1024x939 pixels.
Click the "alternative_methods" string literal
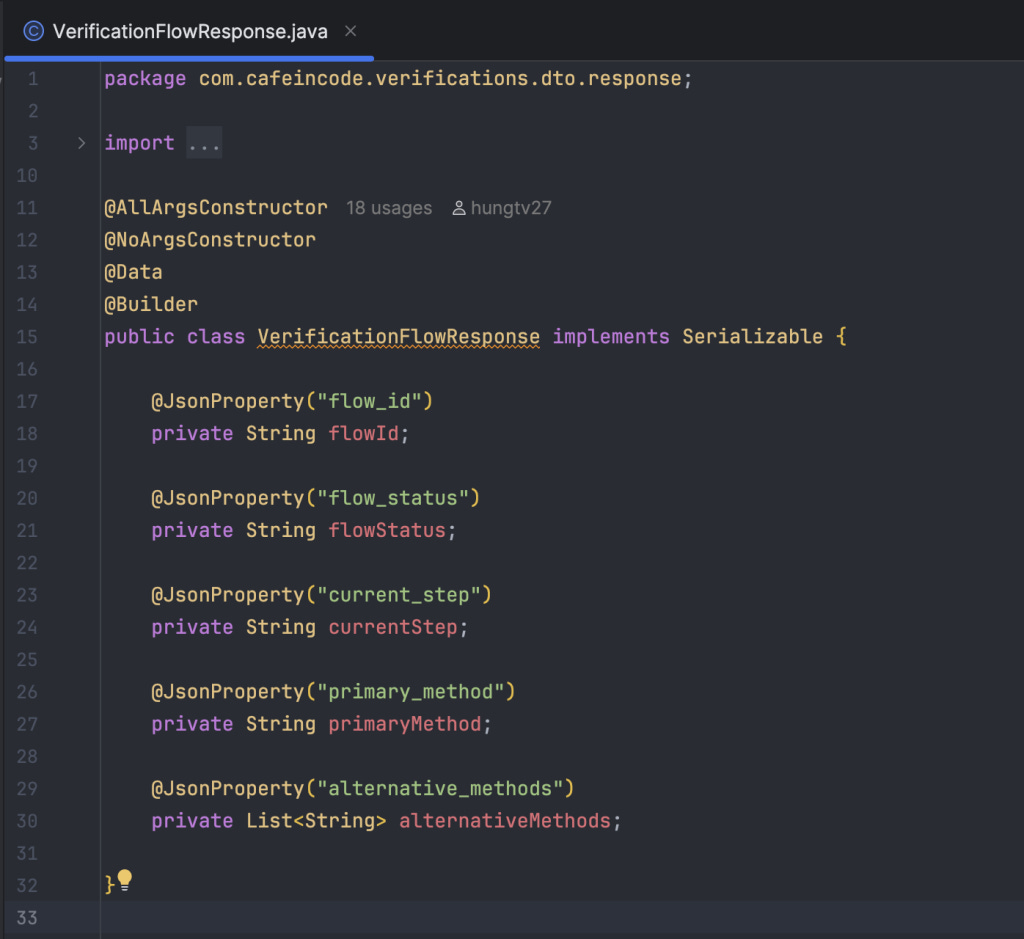(x=440, y=789)
